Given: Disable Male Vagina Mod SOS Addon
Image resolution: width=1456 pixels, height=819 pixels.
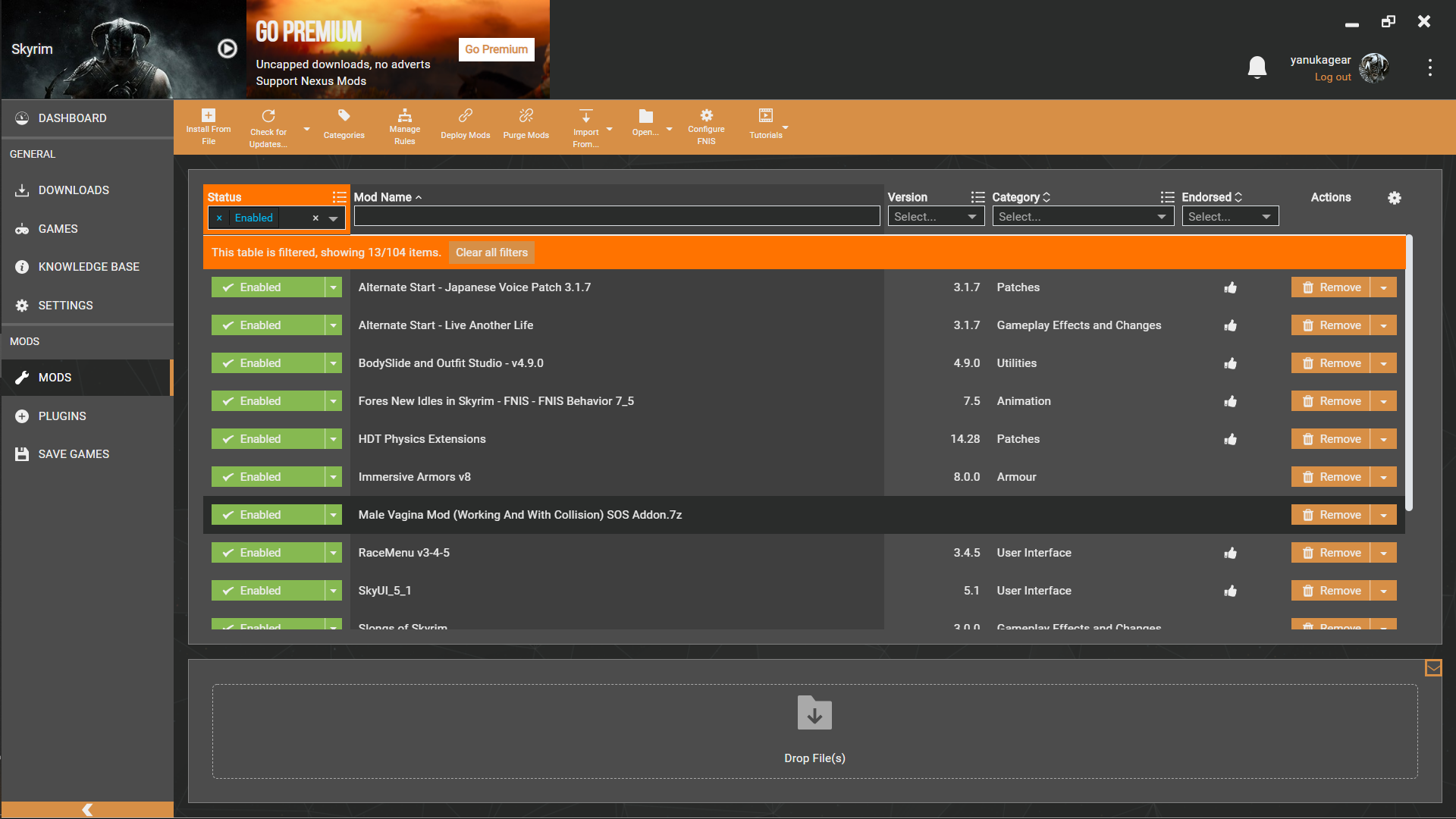Looking at the screenshot, I should point(268,515).
